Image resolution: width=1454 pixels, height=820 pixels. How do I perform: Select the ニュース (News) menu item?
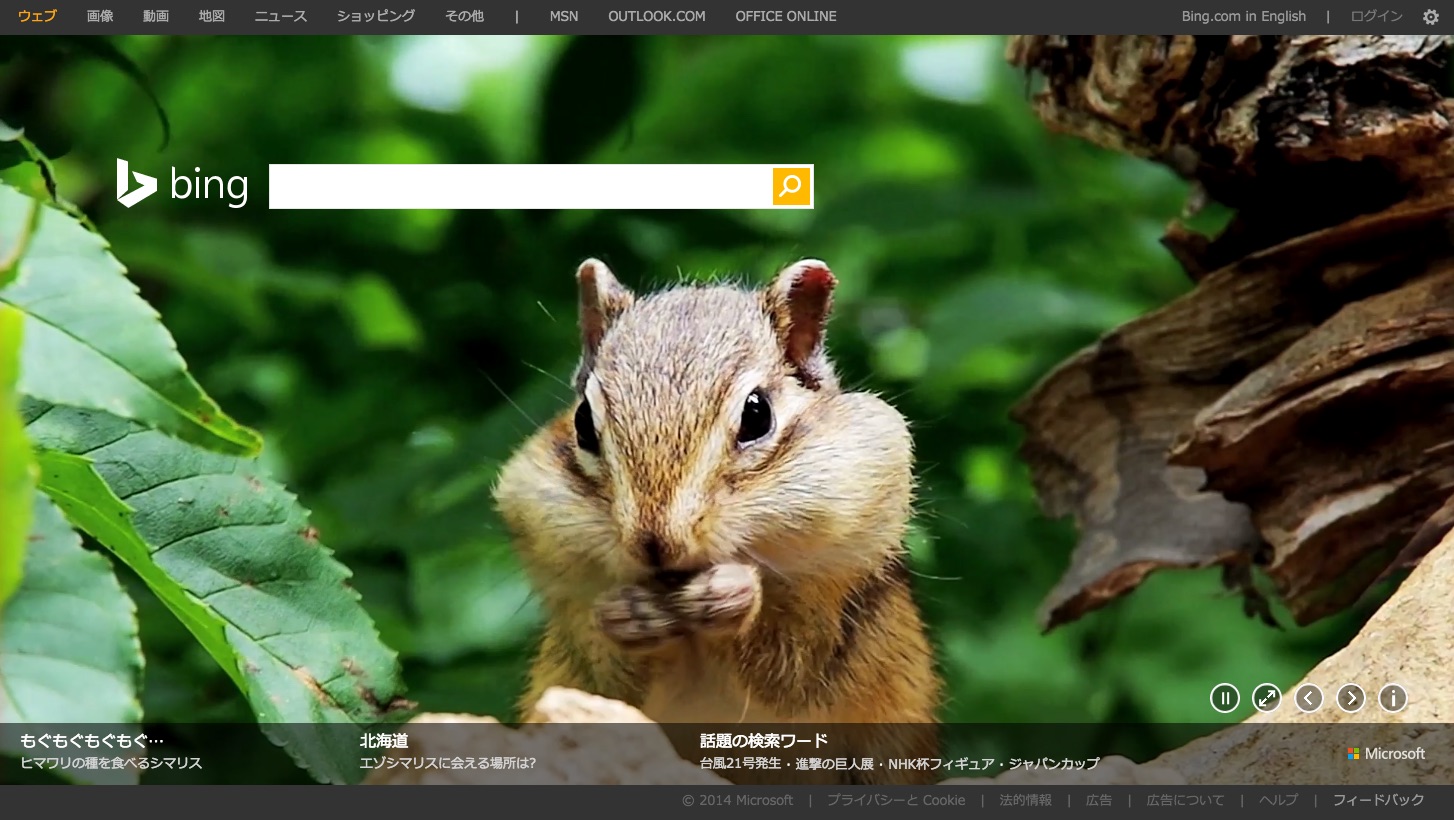[x=281, y=16]
